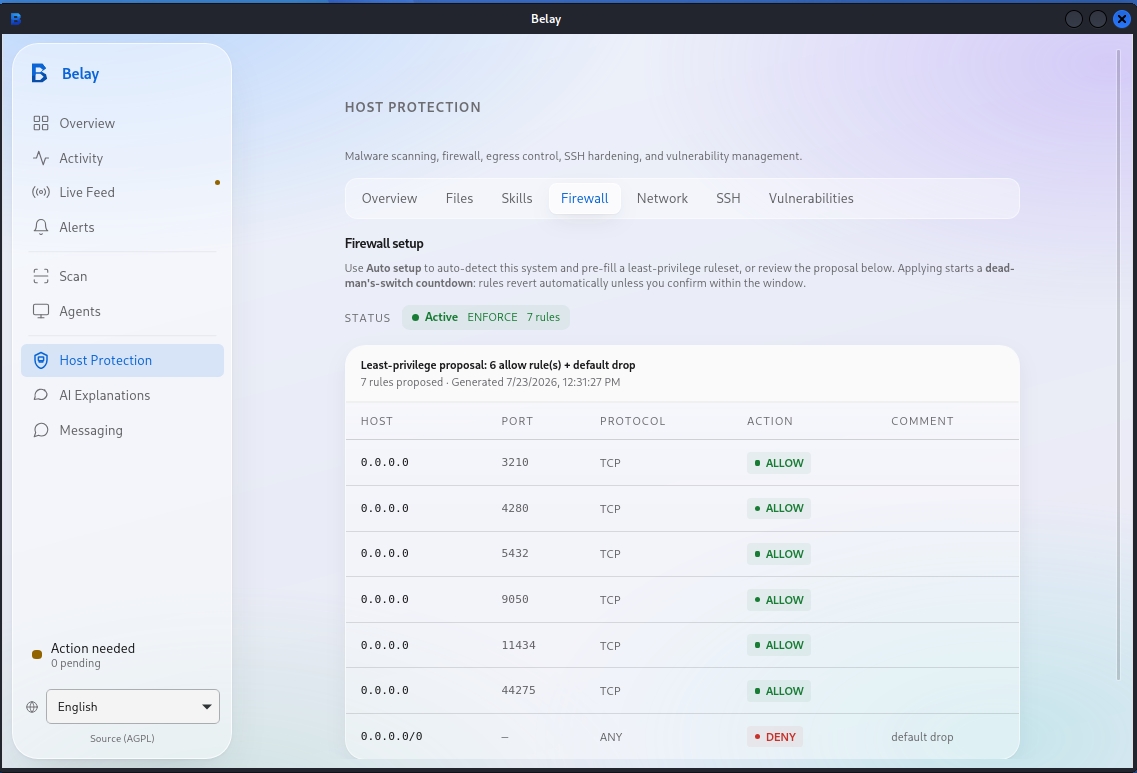Click the AI Explanations chat bubble icon
The width and height of the screenshot is (1137, 773).
41,395
